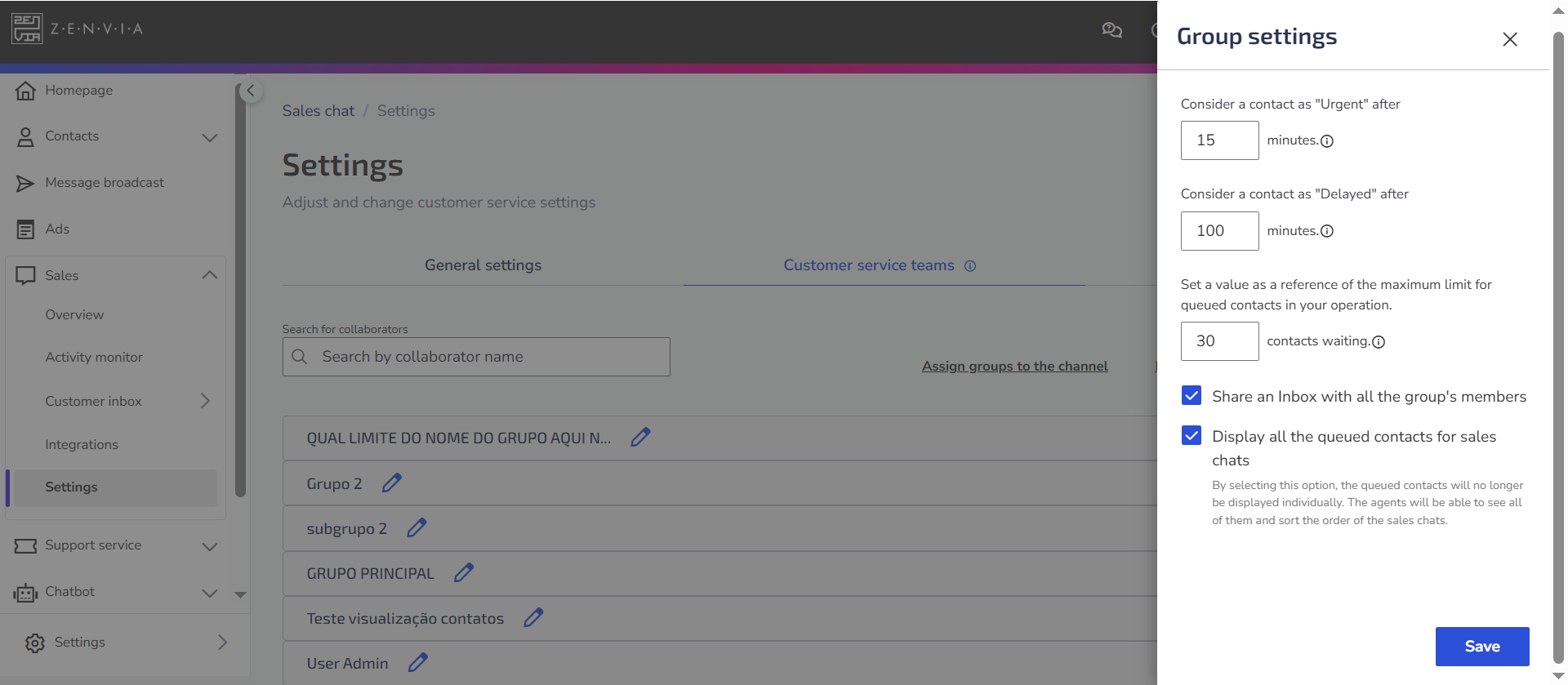Click the Sales chat breadcrumb link
The image size is (1568, 685).
(318, 111)
